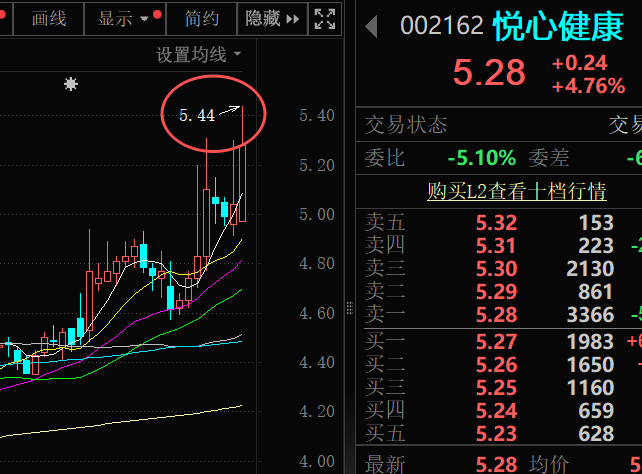The width and height of the screenshot is (642, 474).
Task: Select the 卖五 price 5.32
Action: (x=496, y=223)
